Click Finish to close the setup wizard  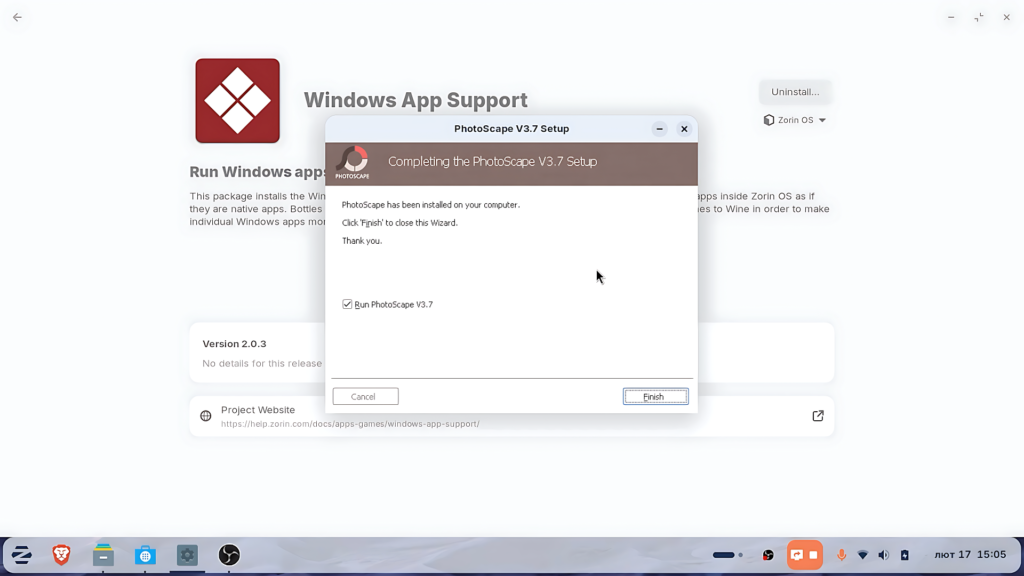(655, 396)
